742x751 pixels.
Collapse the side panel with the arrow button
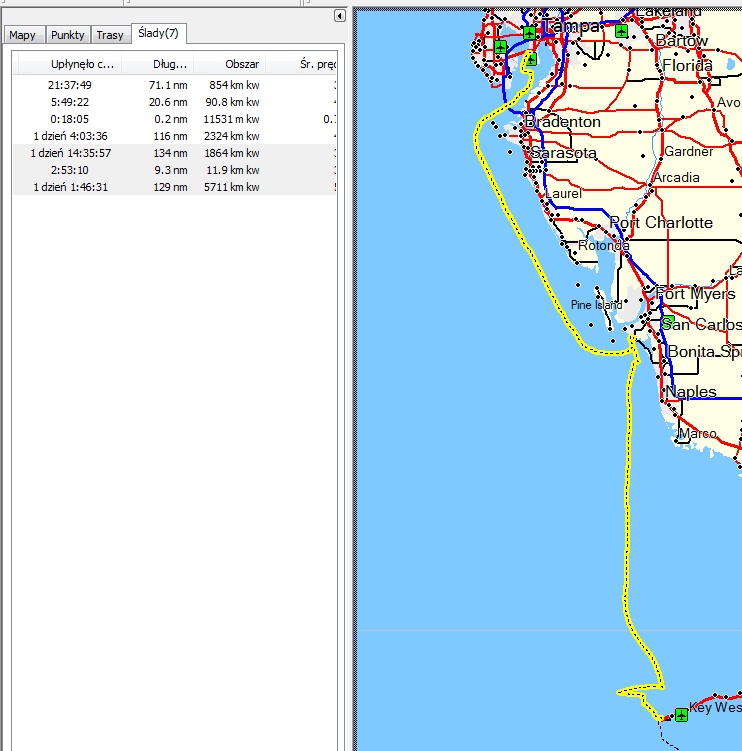point(339,16)
